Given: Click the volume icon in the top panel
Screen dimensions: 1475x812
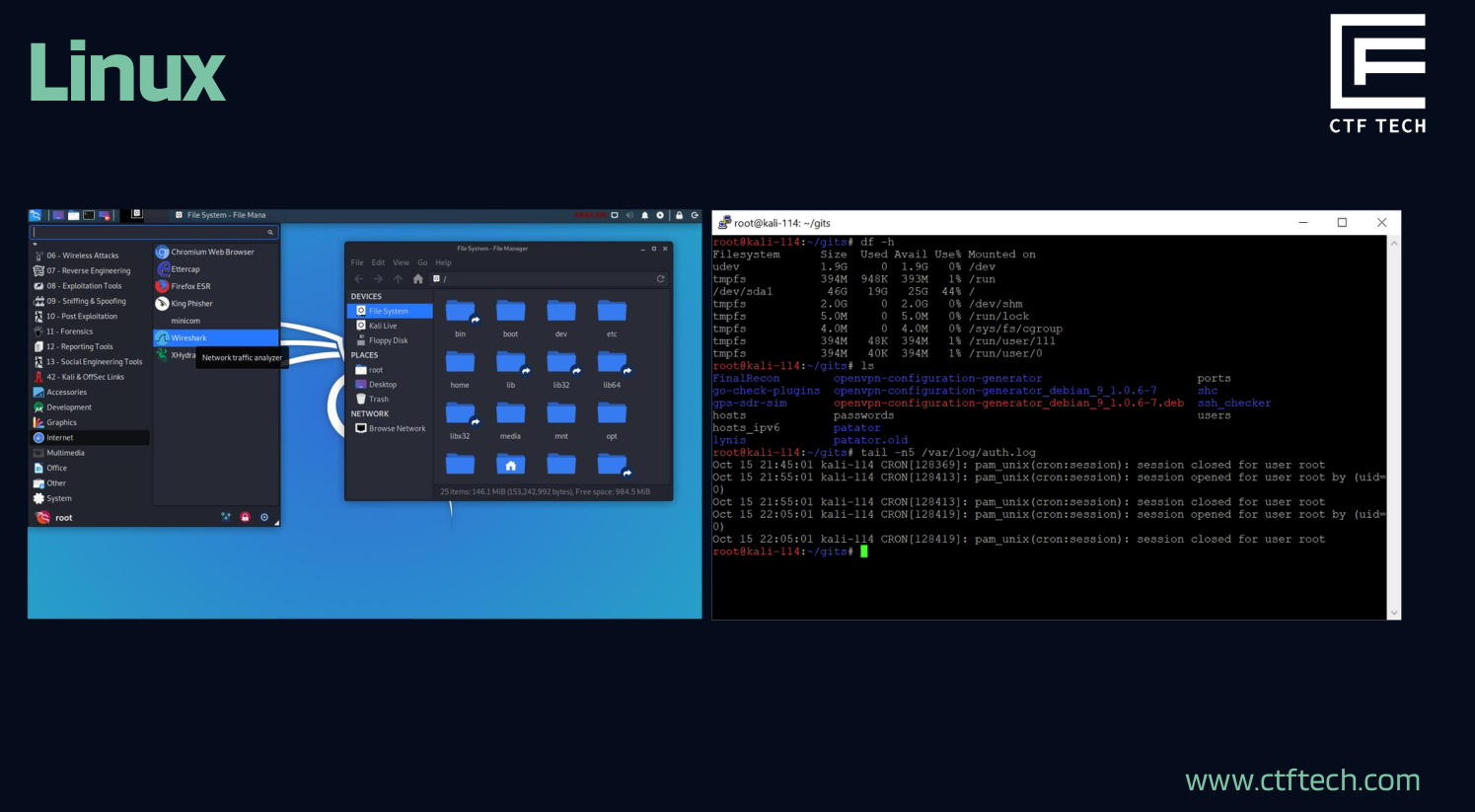Looking at the screenshot, I should (x=629, y=215).
